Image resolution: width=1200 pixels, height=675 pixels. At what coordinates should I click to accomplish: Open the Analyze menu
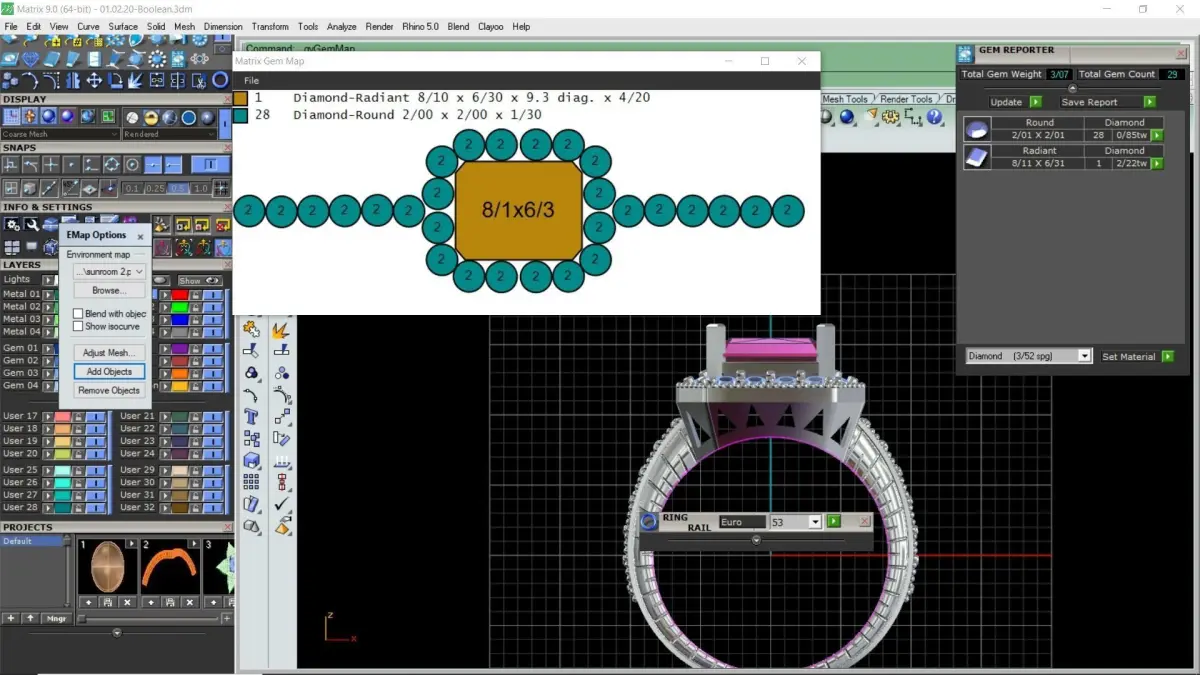coord(341,27)
